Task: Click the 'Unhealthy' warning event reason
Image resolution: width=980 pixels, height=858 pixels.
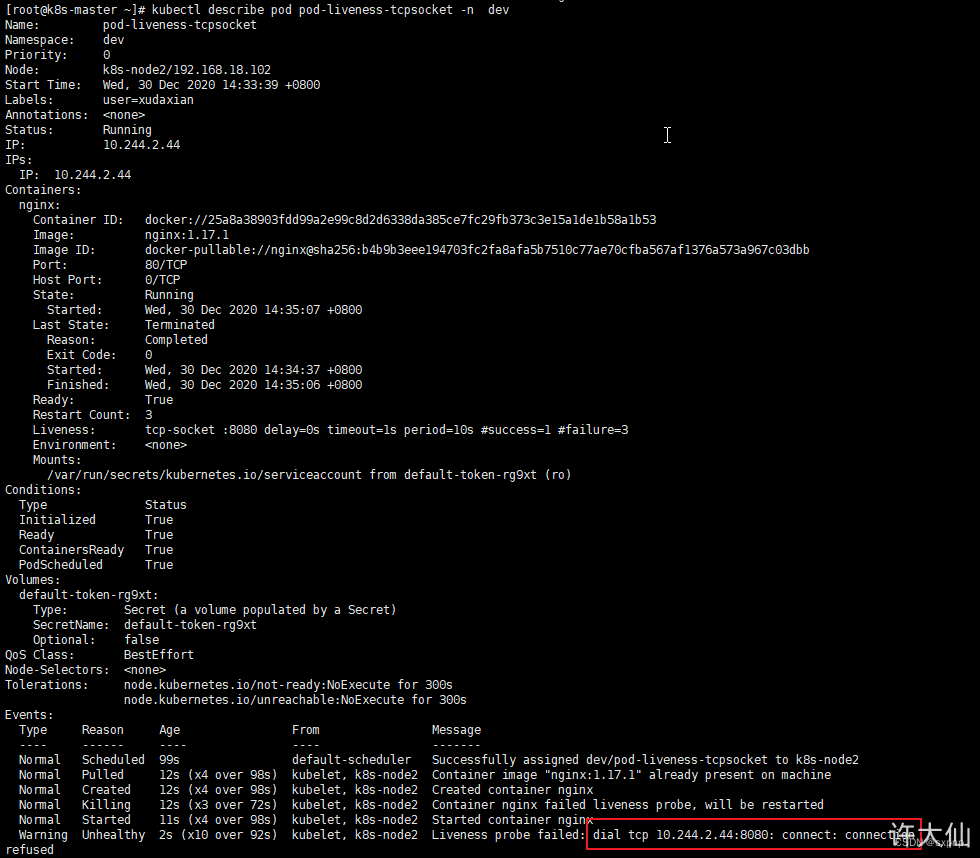Action: click(x=113, y=835)
